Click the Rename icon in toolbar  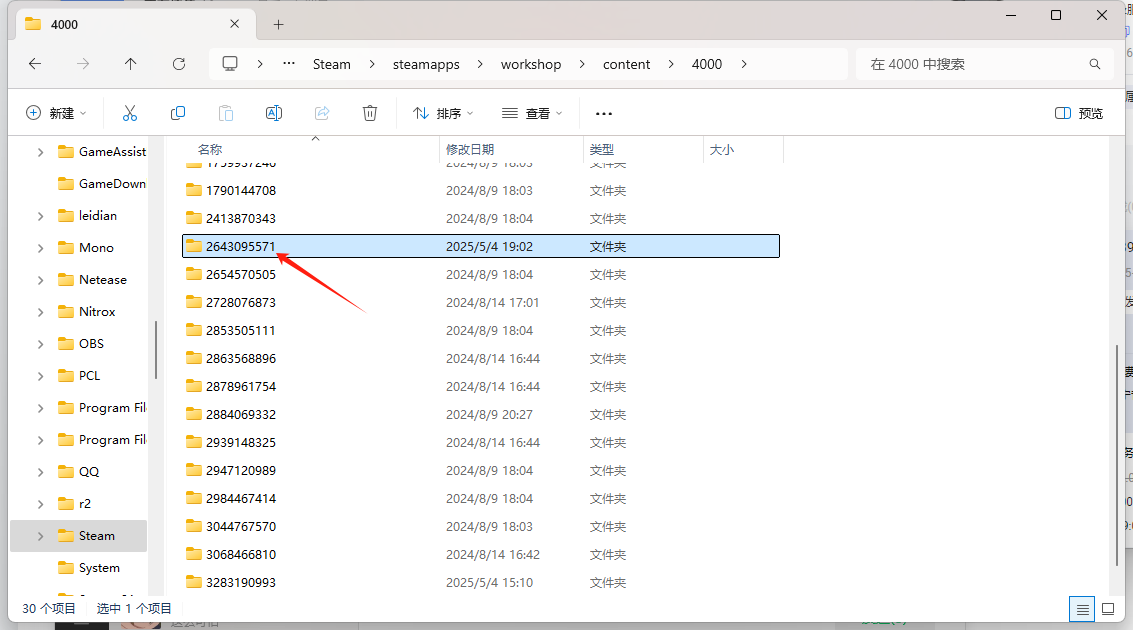click(273, 113)
